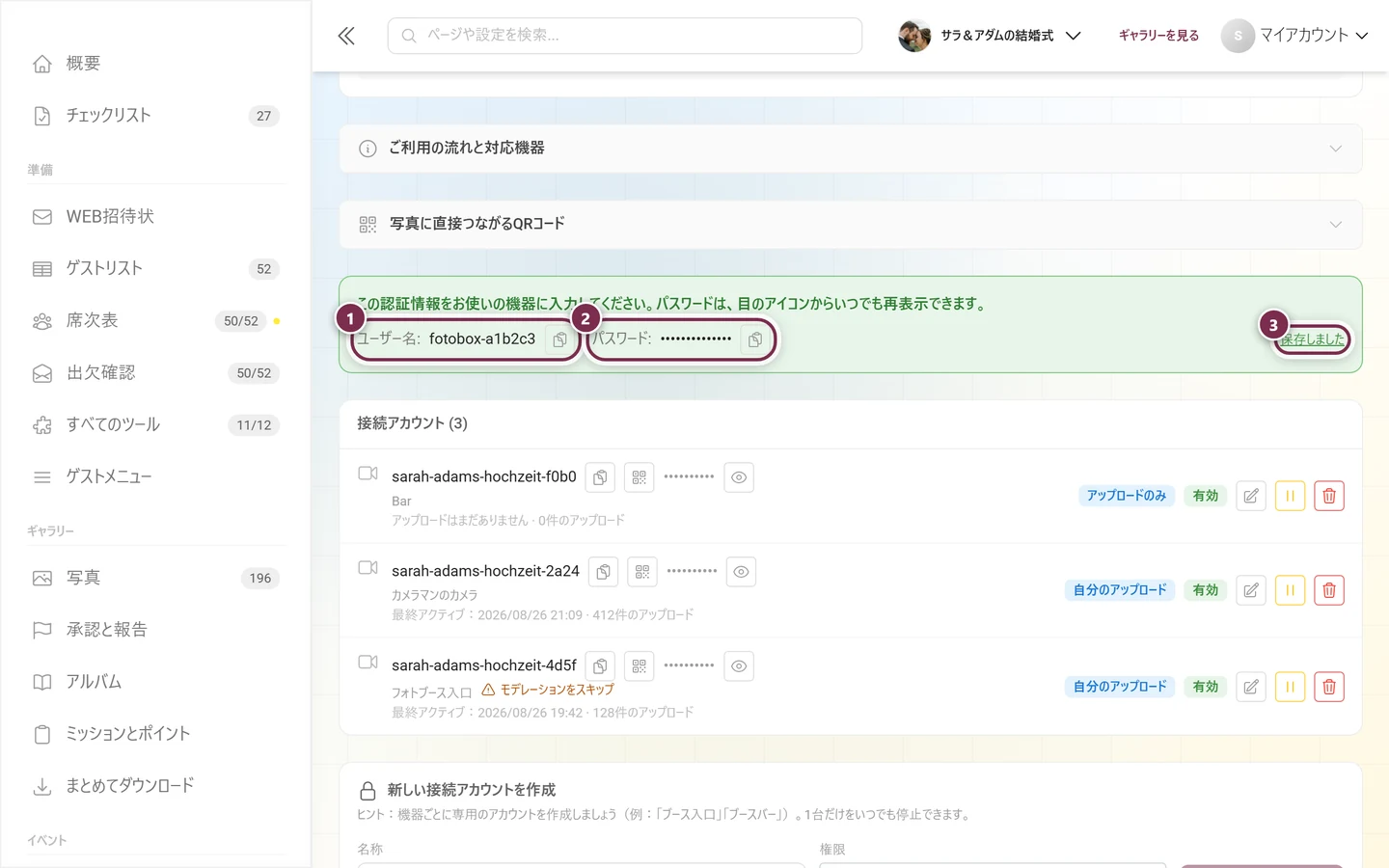Screen dimensions: 1389x868
Task: Click the 保存しました link
Action: coord(1313,339)
